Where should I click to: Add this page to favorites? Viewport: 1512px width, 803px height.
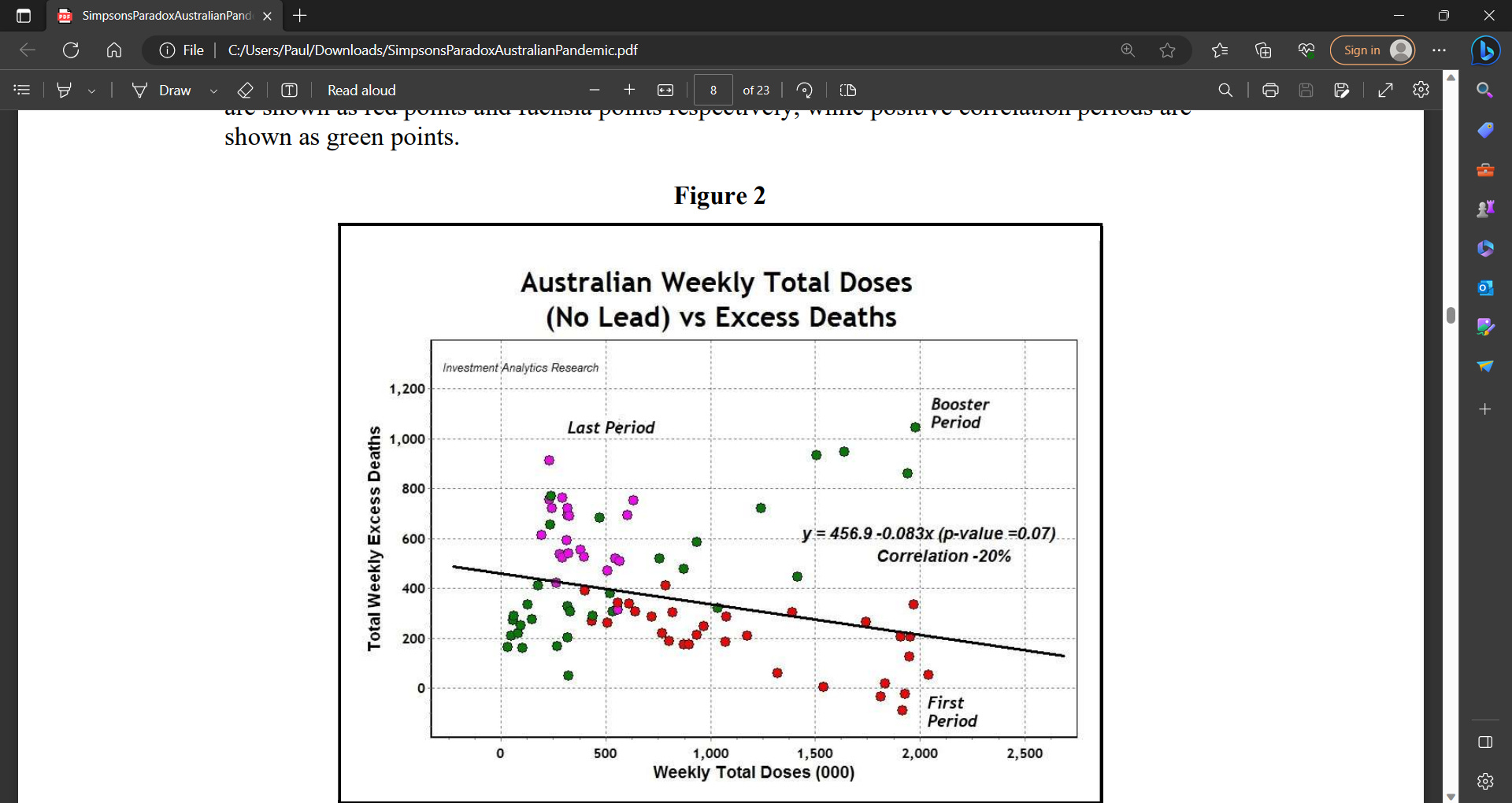(1168, 50)
